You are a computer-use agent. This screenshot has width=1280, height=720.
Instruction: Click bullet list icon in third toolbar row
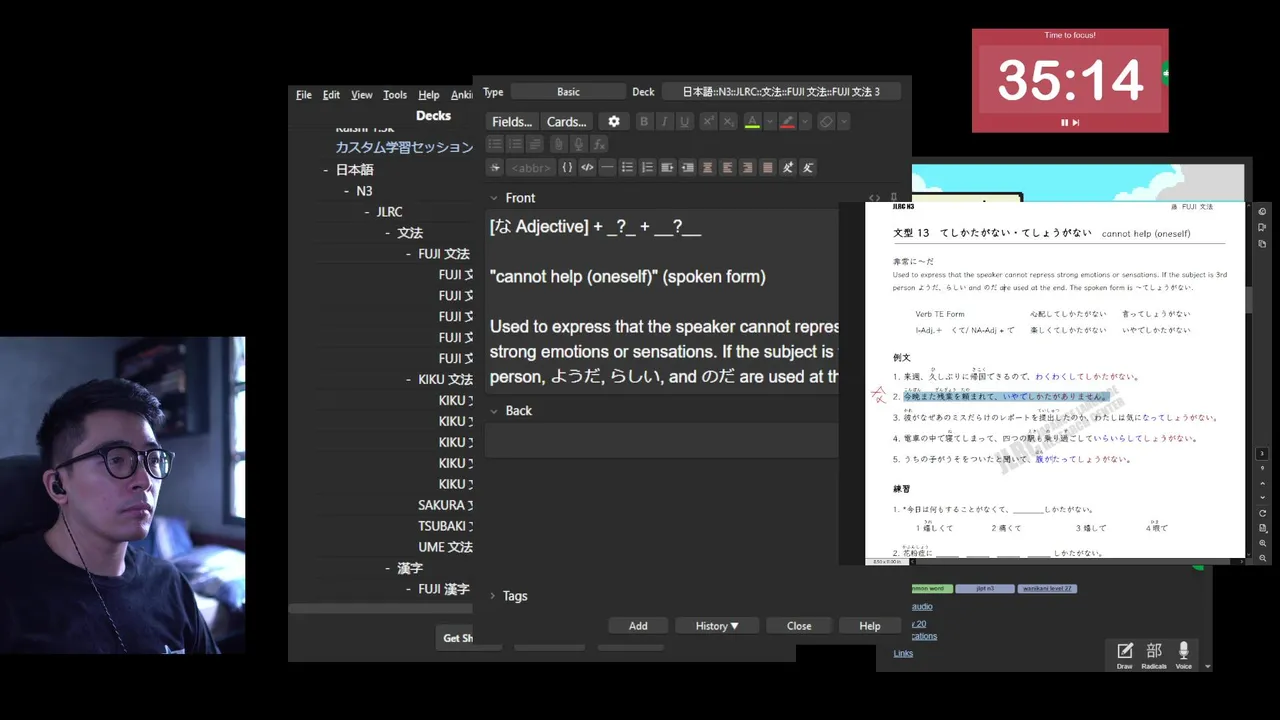627,167
